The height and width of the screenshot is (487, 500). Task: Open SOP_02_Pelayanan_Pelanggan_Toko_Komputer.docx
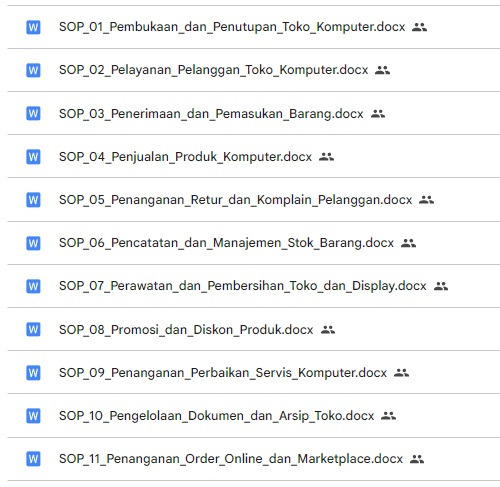click(x=214, y=70)
